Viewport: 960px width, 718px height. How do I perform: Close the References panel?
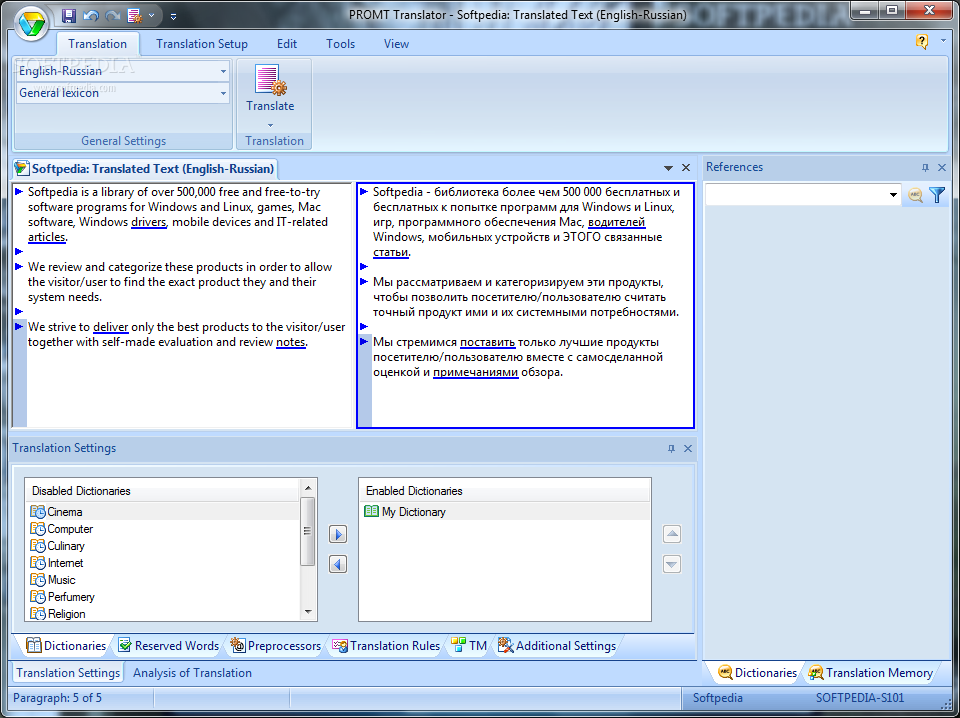click(x=942, y=168)
